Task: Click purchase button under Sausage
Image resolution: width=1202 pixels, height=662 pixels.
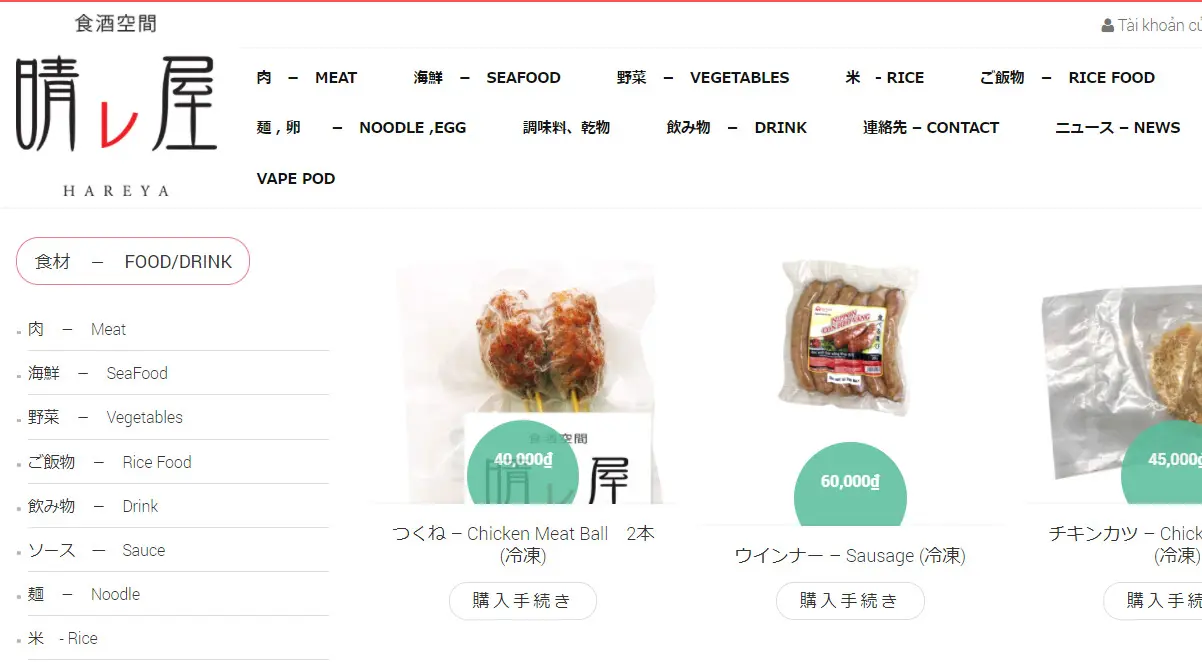Action: point(850,601)
